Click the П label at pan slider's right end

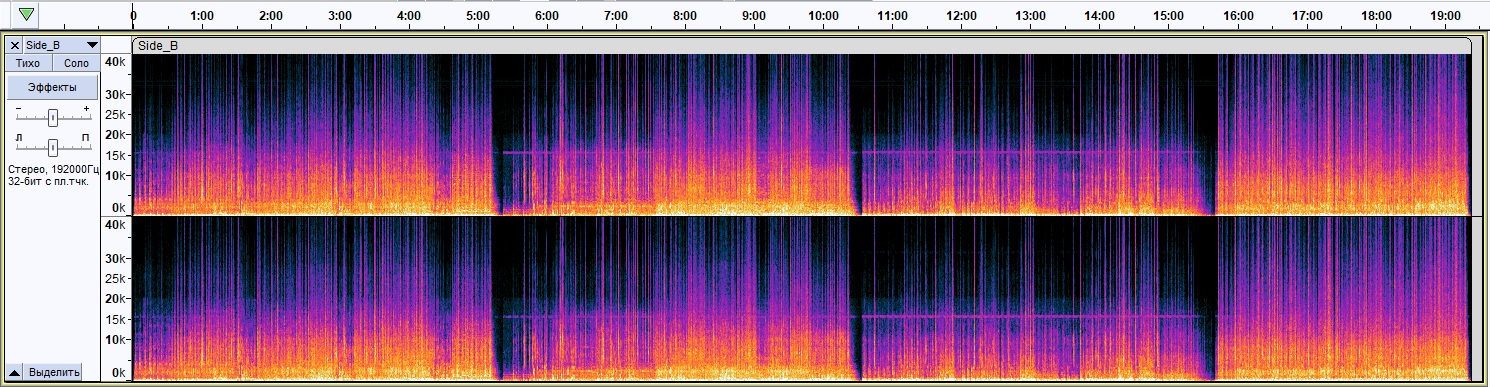(85, 137)
